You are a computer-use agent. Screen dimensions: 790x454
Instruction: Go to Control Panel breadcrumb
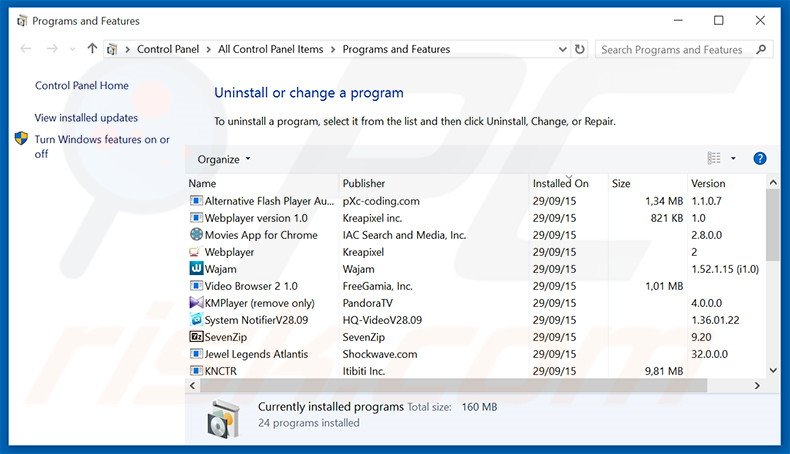pyautogui.click(x=168, y=49)
